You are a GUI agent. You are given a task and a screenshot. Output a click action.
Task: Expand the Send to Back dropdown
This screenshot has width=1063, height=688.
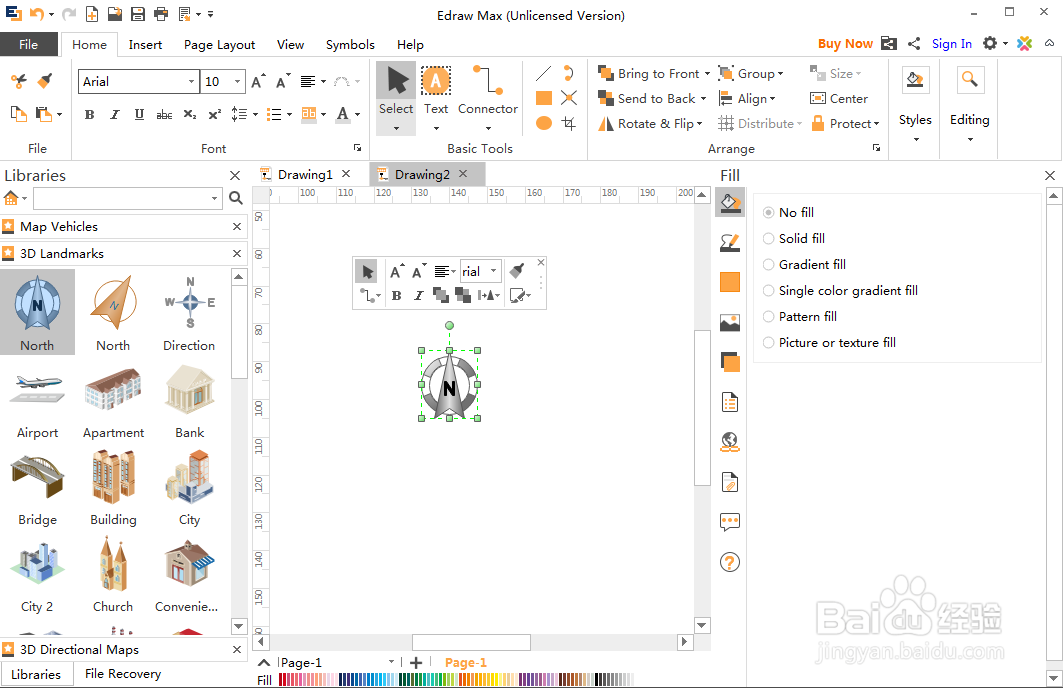pyautogui.click(x=703, y=98)
